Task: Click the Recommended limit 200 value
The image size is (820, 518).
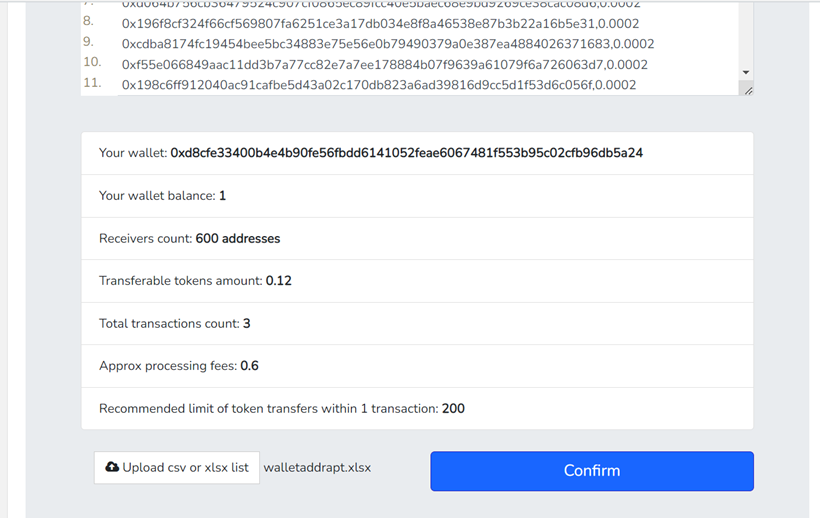Action: coord(453,408)
